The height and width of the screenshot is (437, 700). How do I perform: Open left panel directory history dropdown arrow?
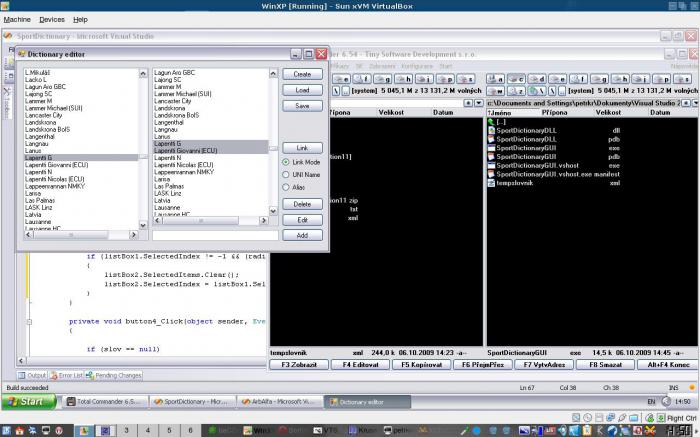[x=479, y=103]
